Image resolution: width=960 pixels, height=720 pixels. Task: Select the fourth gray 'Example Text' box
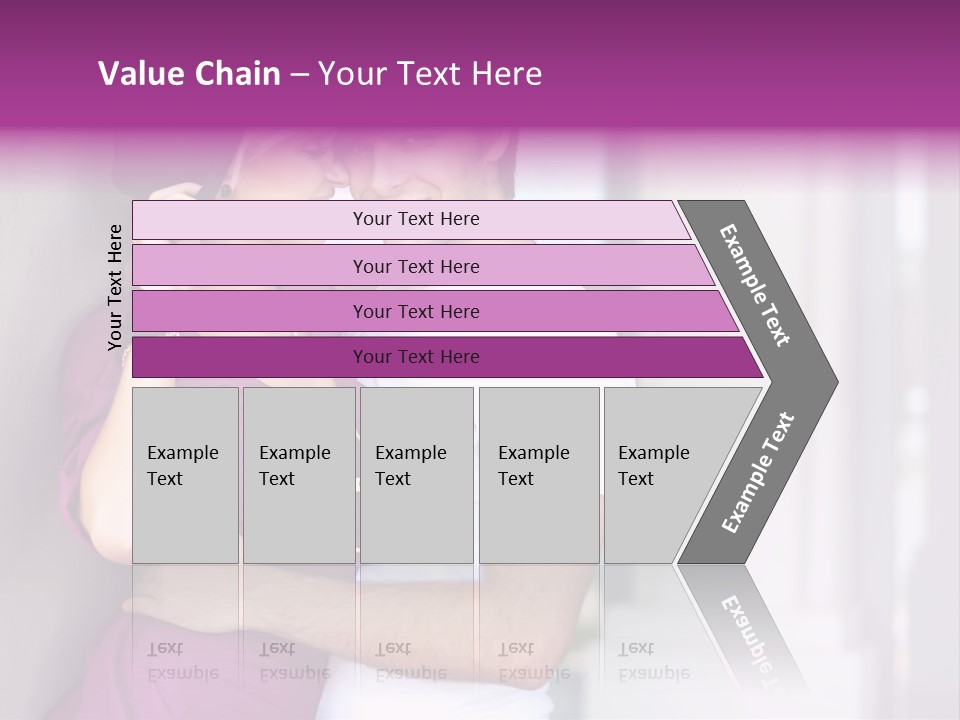(539, 475)
